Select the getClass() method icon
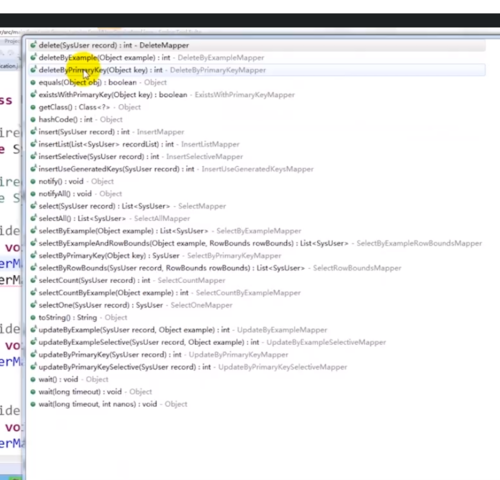 click(x=33, y=107)
